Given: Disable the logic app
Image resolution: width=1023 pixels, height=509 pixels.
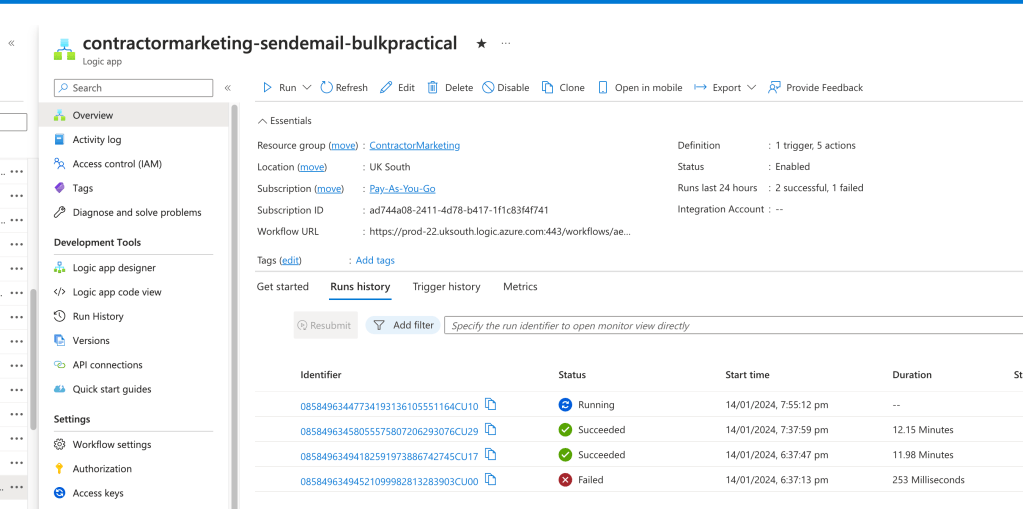Looking at the screenshot, I should (506, 87).
